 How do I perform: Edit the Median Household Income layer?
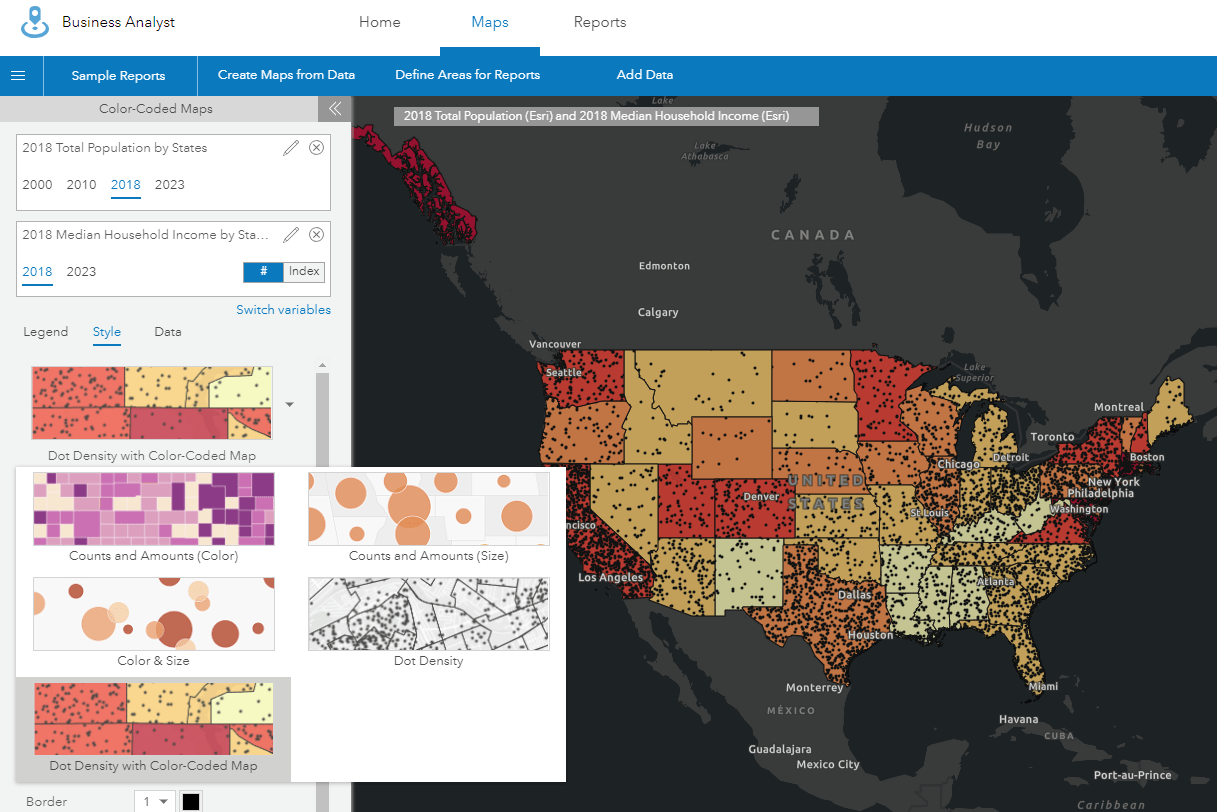290,234
